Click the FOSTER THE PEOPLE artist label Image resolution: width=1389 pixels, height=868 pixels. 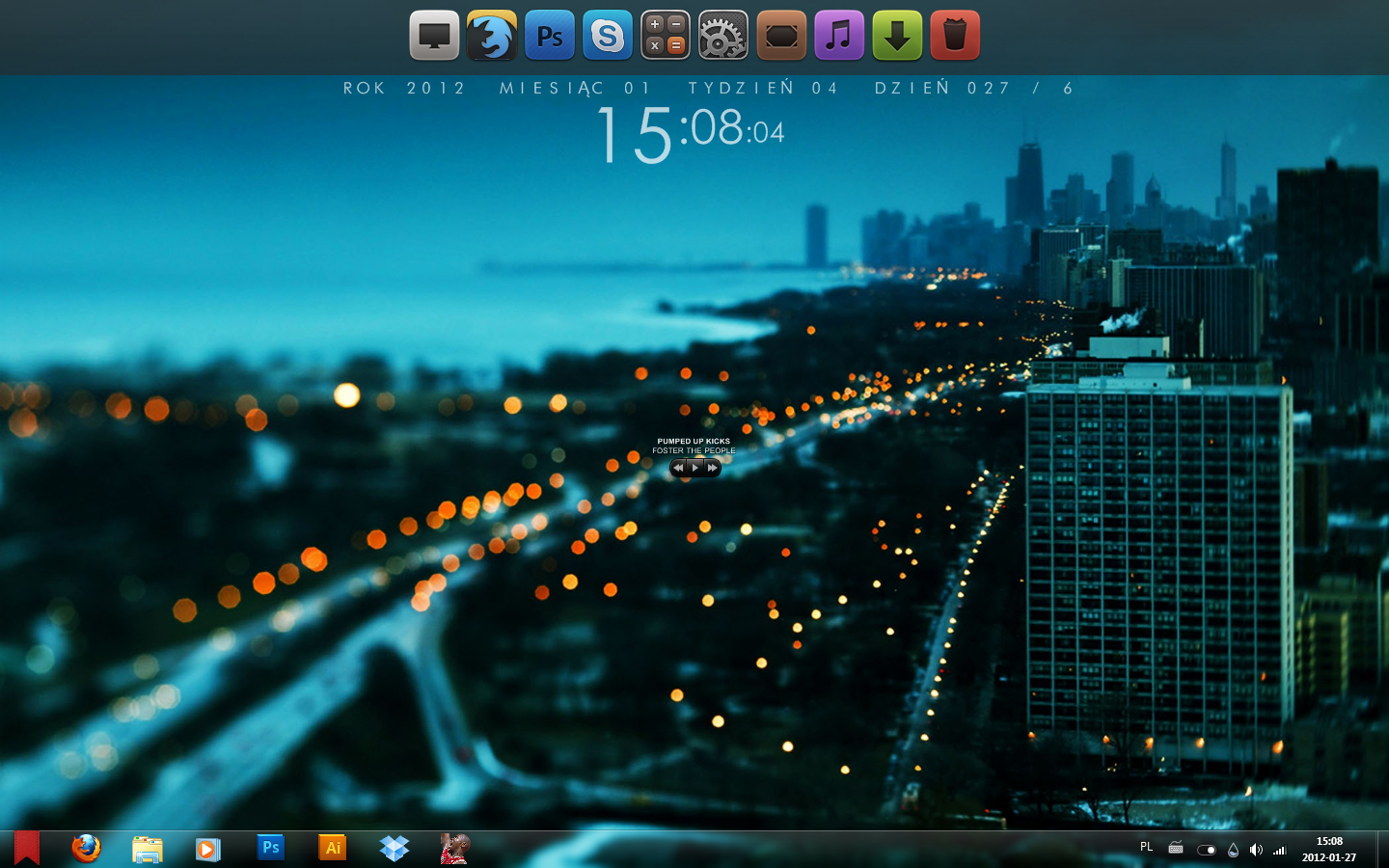point(694,450)
